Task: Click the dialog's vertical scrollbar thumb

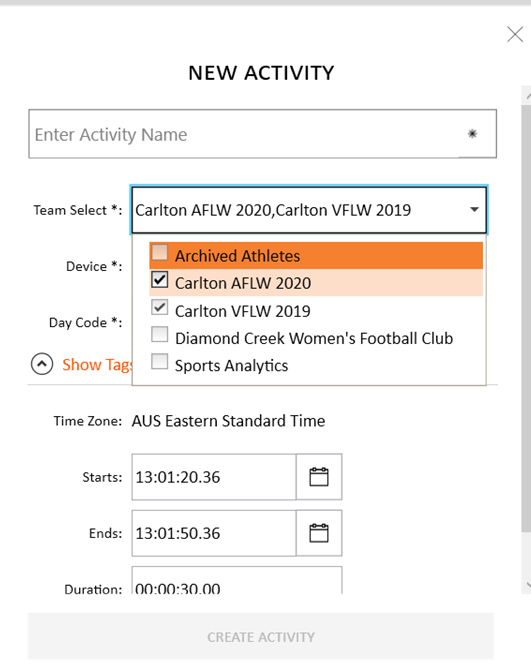Action: pyautogui.click(x=526, y=317)
